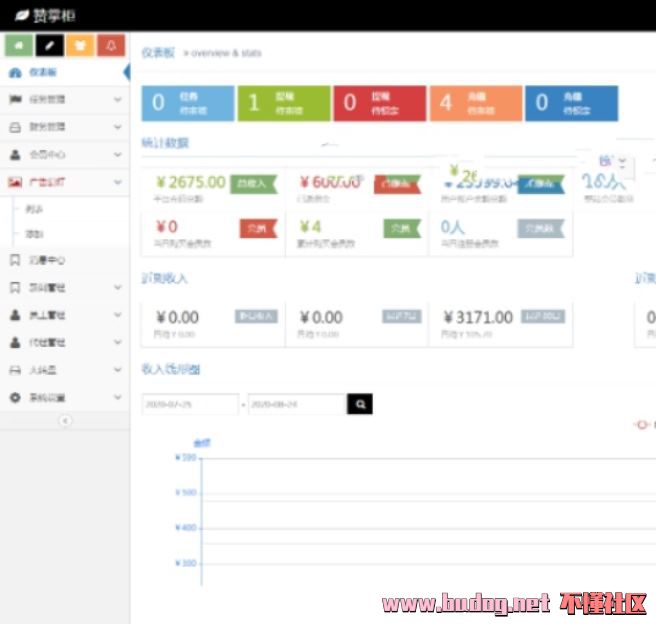Click the green ribbon beside the ¥4 figure
656x624 pixels.
click(402, 228)
